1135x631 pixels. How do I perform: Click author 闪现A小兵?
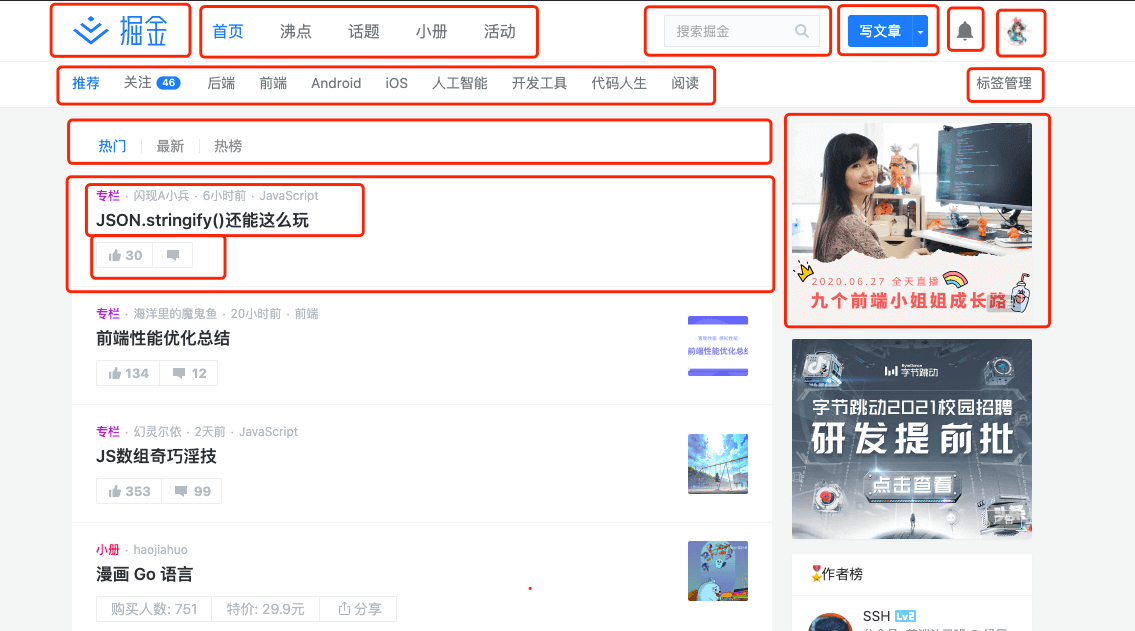(161, 195)
